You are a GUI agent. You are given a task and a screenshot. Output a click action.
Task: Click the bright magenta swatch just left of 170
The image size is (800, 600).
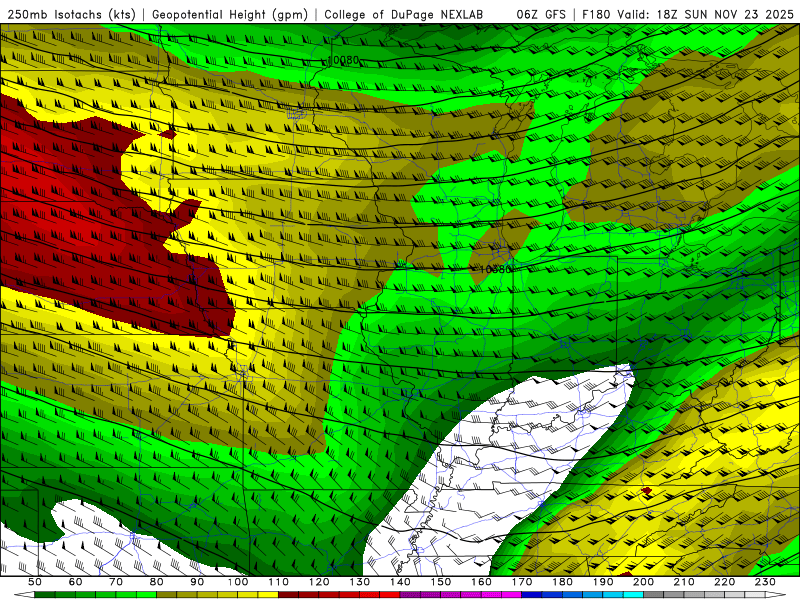(511, 595)
